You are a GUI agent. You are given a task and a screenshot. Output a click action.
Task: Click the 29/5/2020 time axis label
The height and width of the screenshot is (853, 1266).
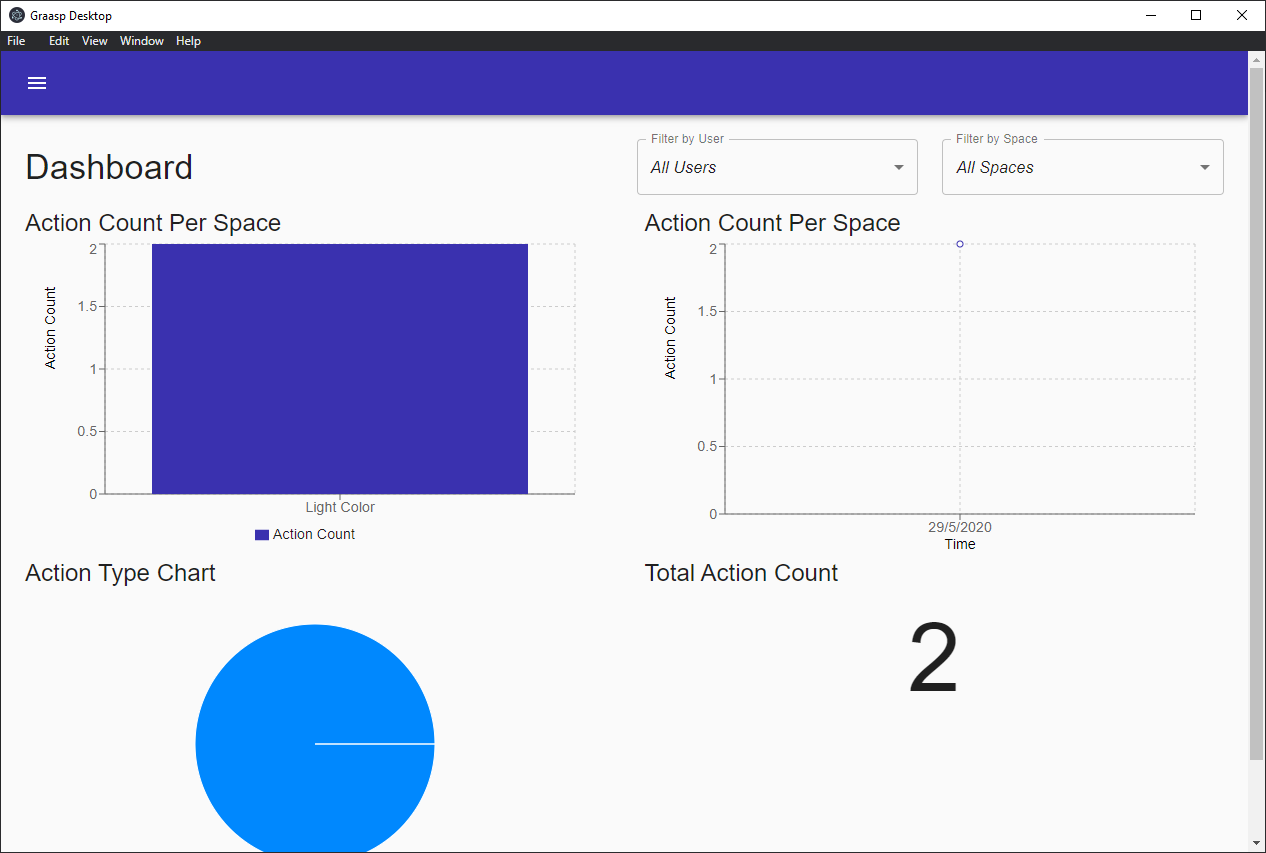pos(959,527)
